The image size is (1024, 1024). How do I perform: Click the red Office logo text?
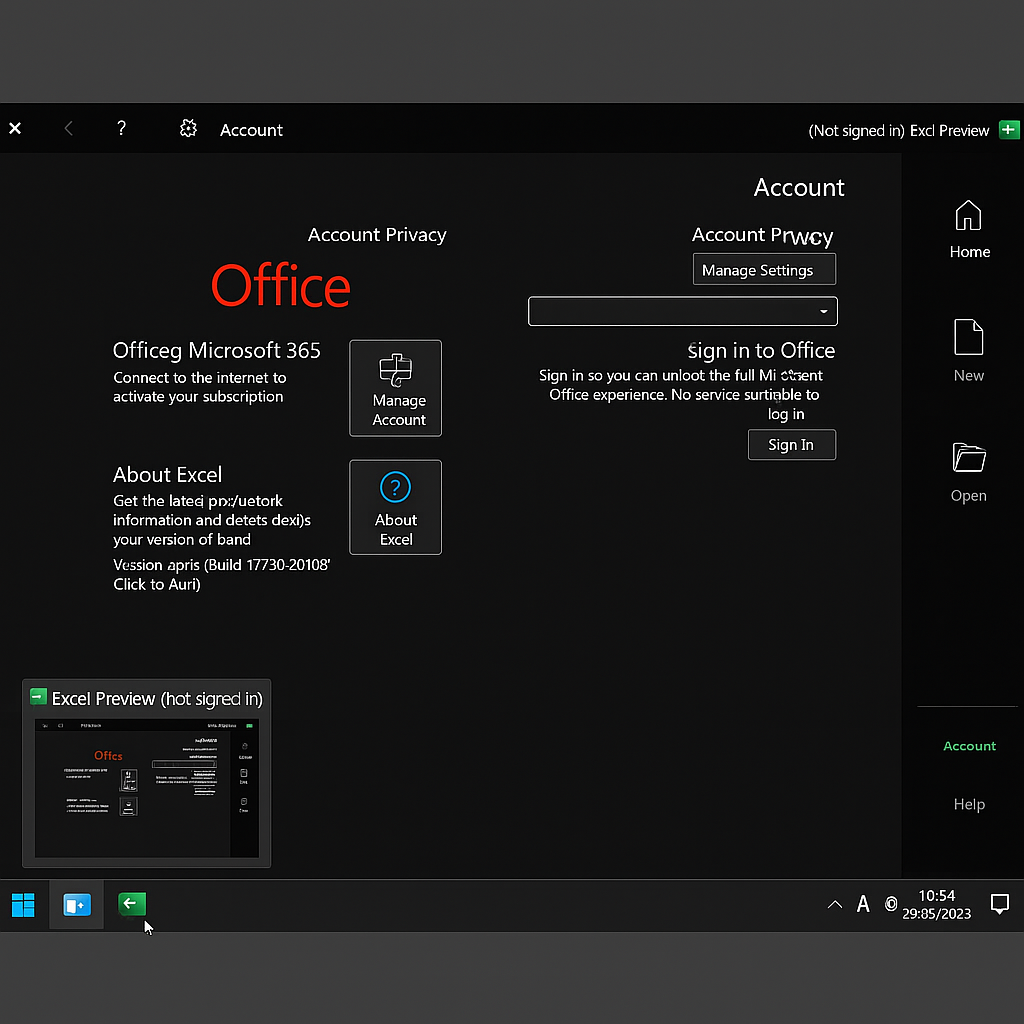coord(281,286)
